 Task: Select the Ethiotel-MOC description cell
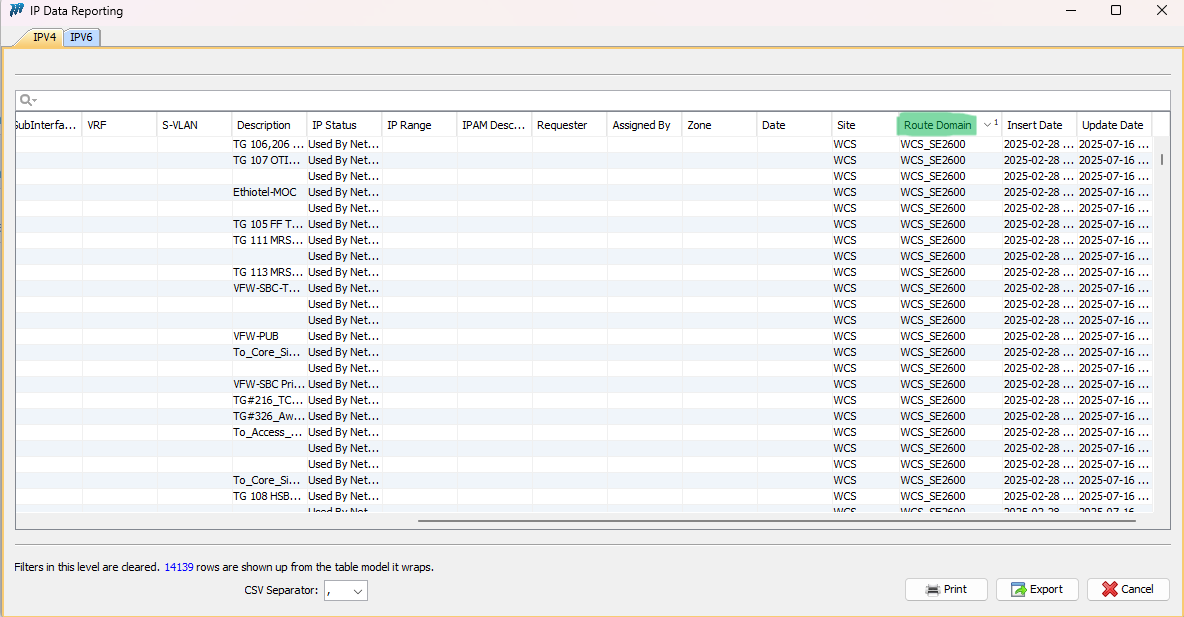pos(265,192)
